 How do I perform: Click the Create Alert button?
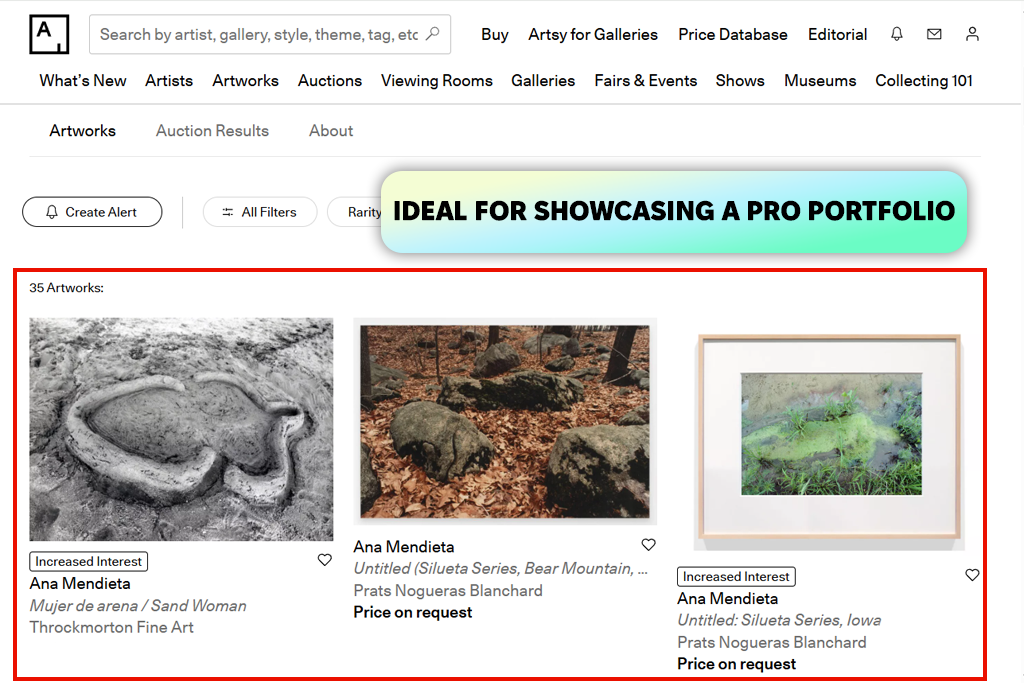tap(92, 212)
